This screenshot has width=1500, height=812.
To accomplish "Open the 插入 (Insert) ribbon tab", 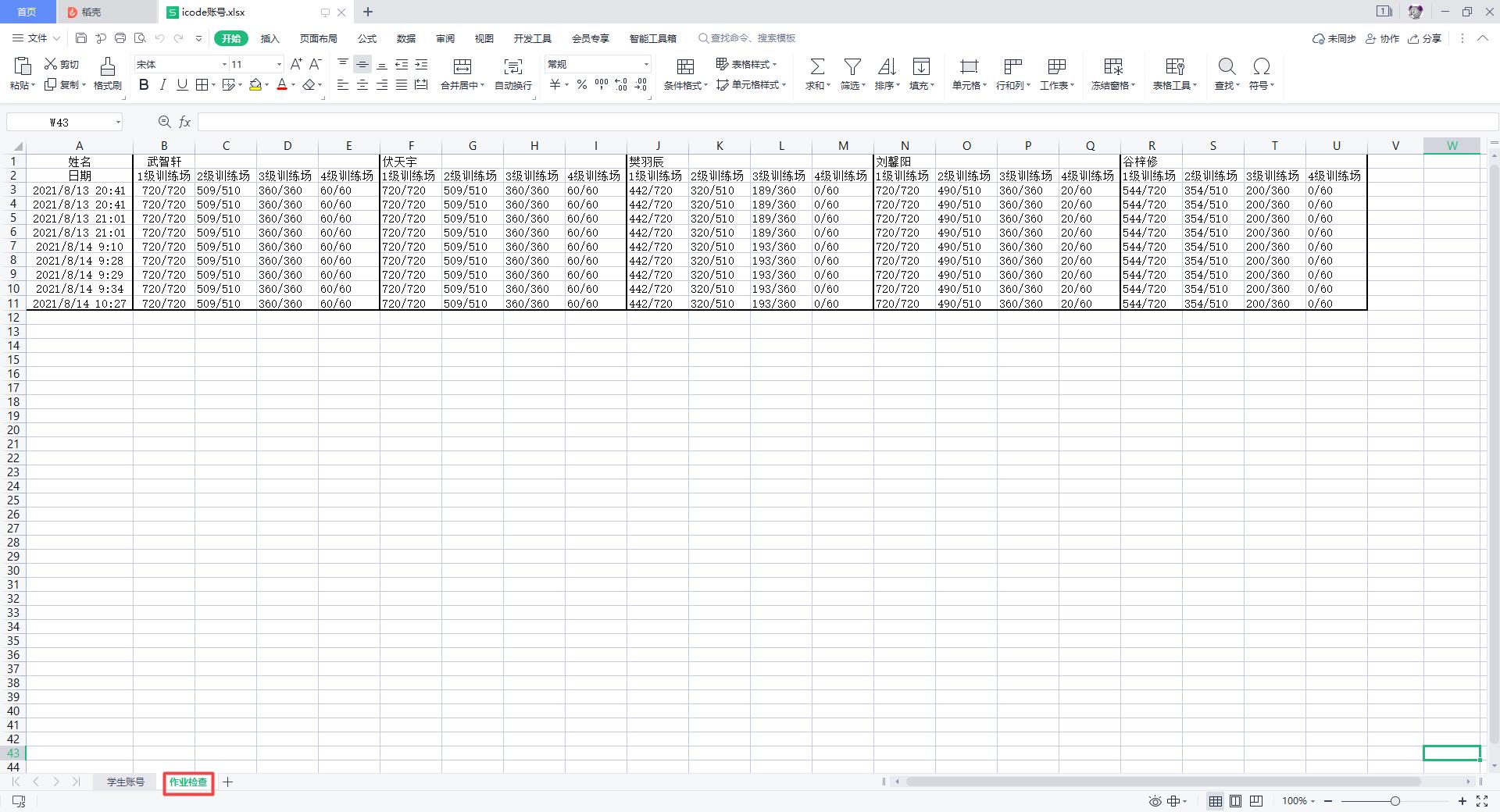I will [270, 38].
